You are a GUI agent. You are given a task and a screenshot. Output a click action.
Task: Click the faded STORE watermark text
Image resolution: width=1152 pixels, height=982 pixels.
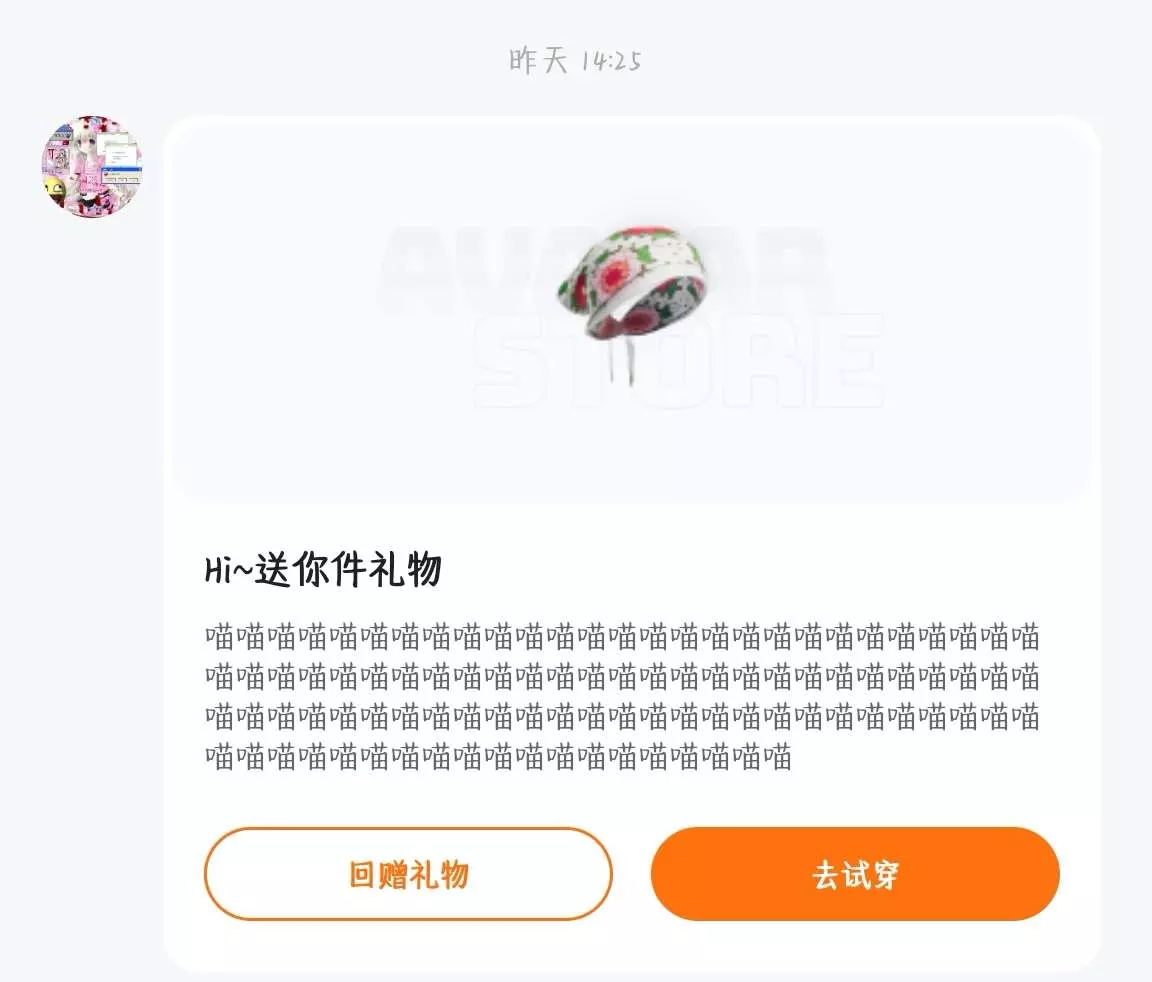click(x=677, y=361)
